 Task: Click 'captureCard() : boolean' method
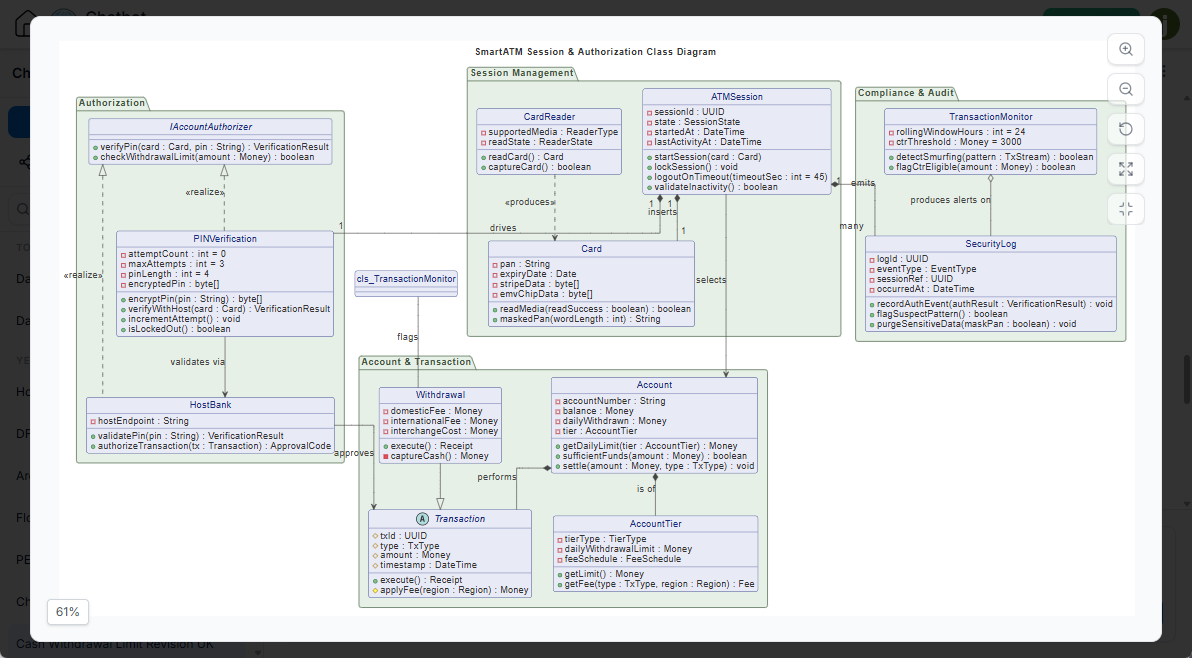click(x=539, y=166)
